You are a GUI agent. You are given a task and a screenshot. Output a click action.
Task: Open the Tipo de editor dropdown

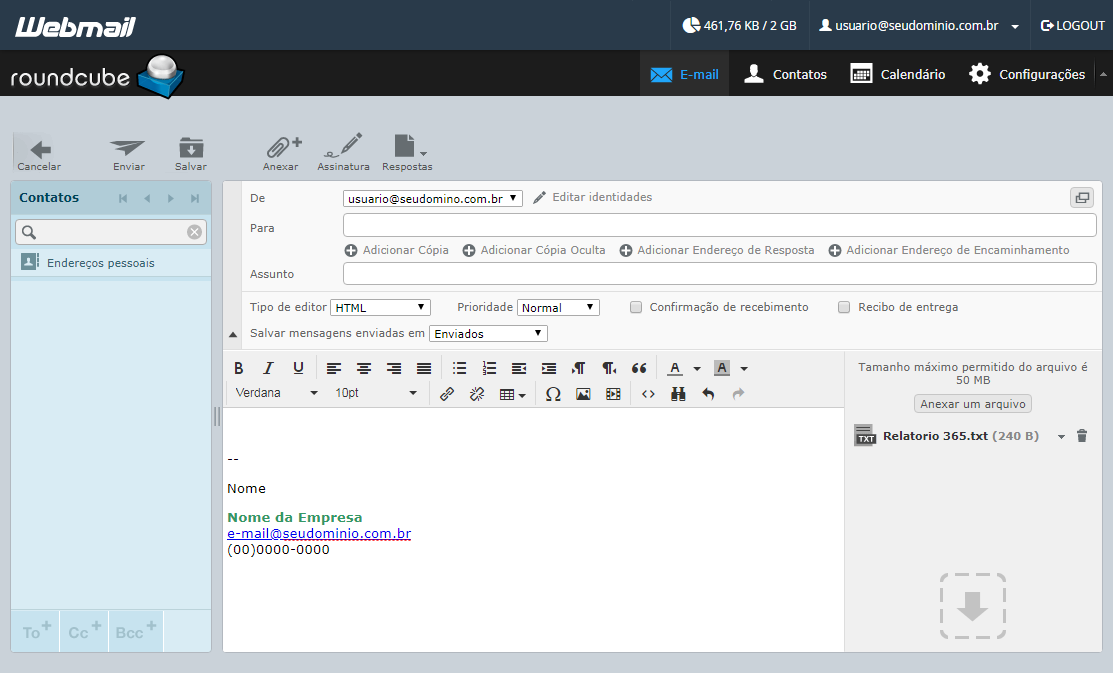tap(380, 307)
